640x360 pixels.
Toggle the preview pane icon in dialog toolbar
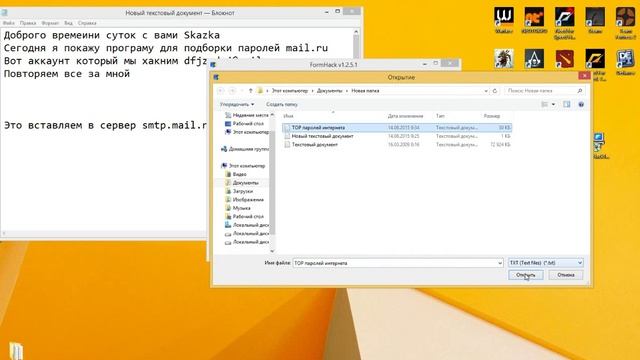(567, 104)
